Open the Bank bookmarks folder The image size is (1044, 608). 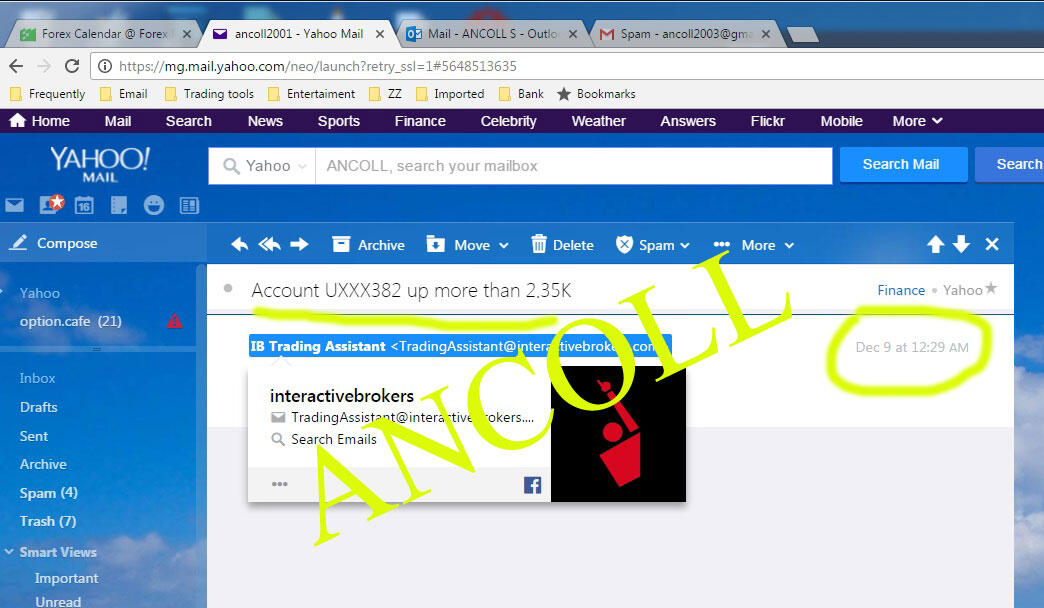click(x=522, y=94)
